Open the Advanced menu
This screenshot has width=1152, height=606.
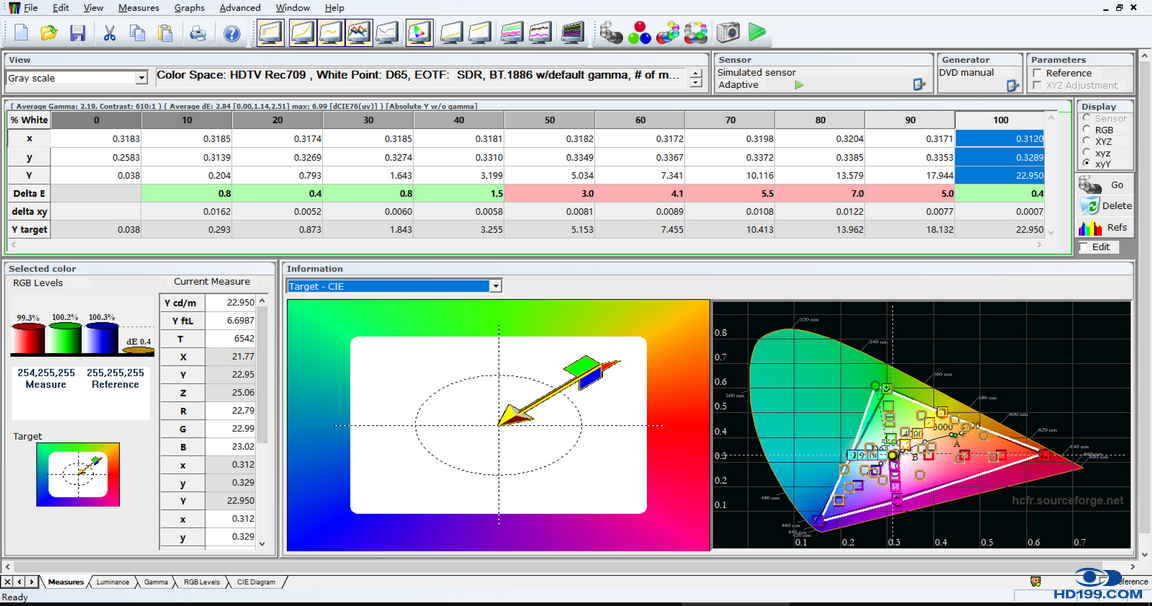240,7
